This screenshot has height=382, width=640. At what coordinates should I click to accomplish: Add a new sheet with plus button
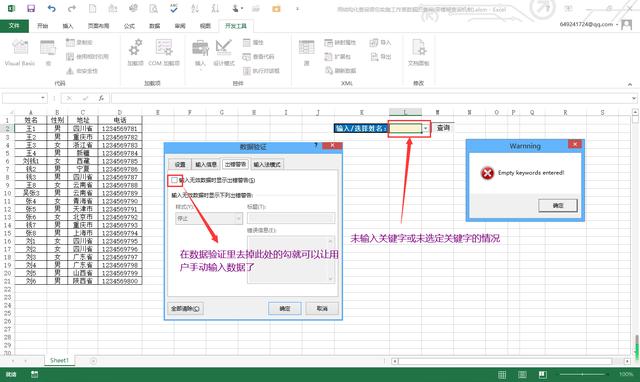coord(93,361)
